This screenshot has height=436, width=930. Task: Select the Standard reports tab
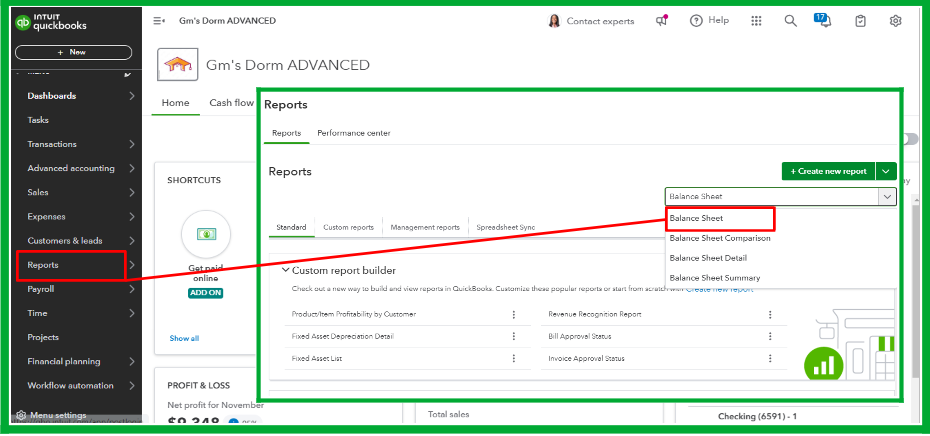coord(291,227)
